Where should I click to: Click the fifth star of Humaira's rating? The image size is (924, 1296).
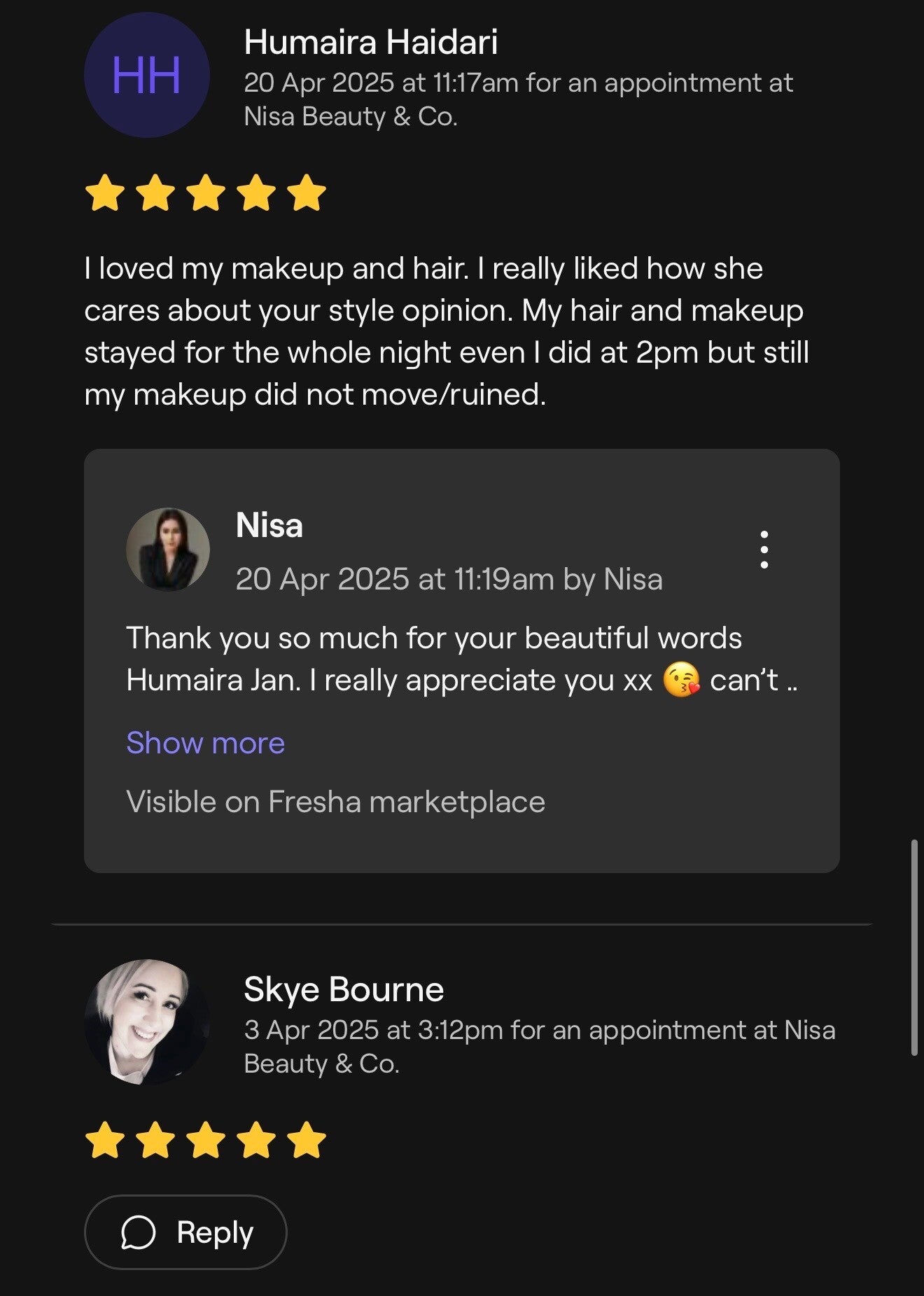(x=307, y=193)
